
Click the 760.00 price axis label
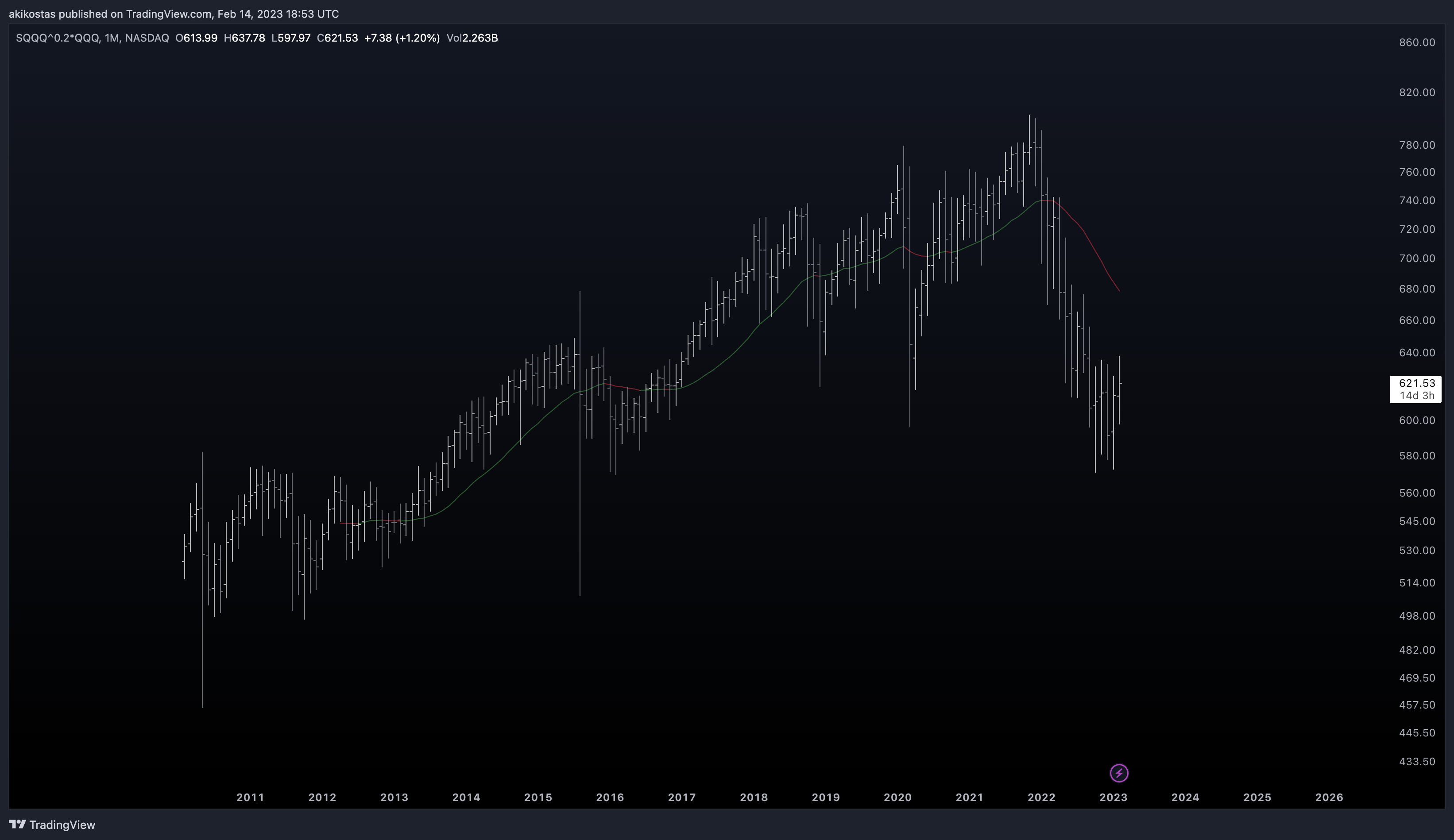pyautogui.click(x=1417, y=172)
